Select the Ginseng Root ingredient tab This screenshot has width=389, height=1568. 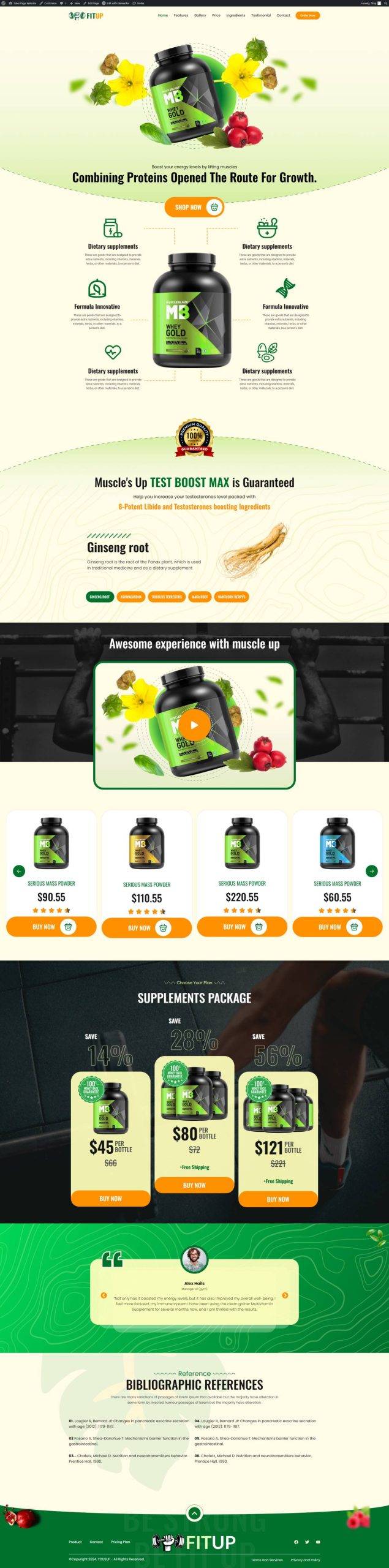100,597
